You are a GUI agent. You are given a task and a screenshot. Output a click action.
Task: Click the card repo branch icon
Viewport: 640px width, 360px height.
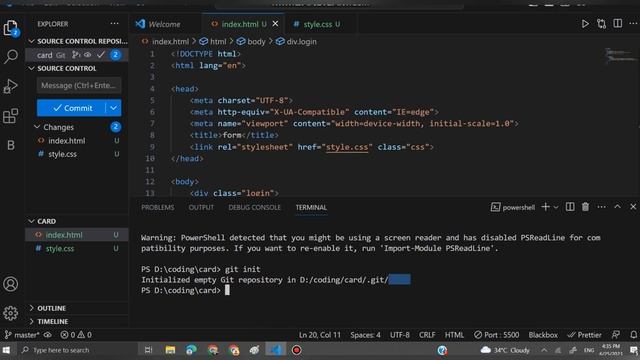coord(76,55)
